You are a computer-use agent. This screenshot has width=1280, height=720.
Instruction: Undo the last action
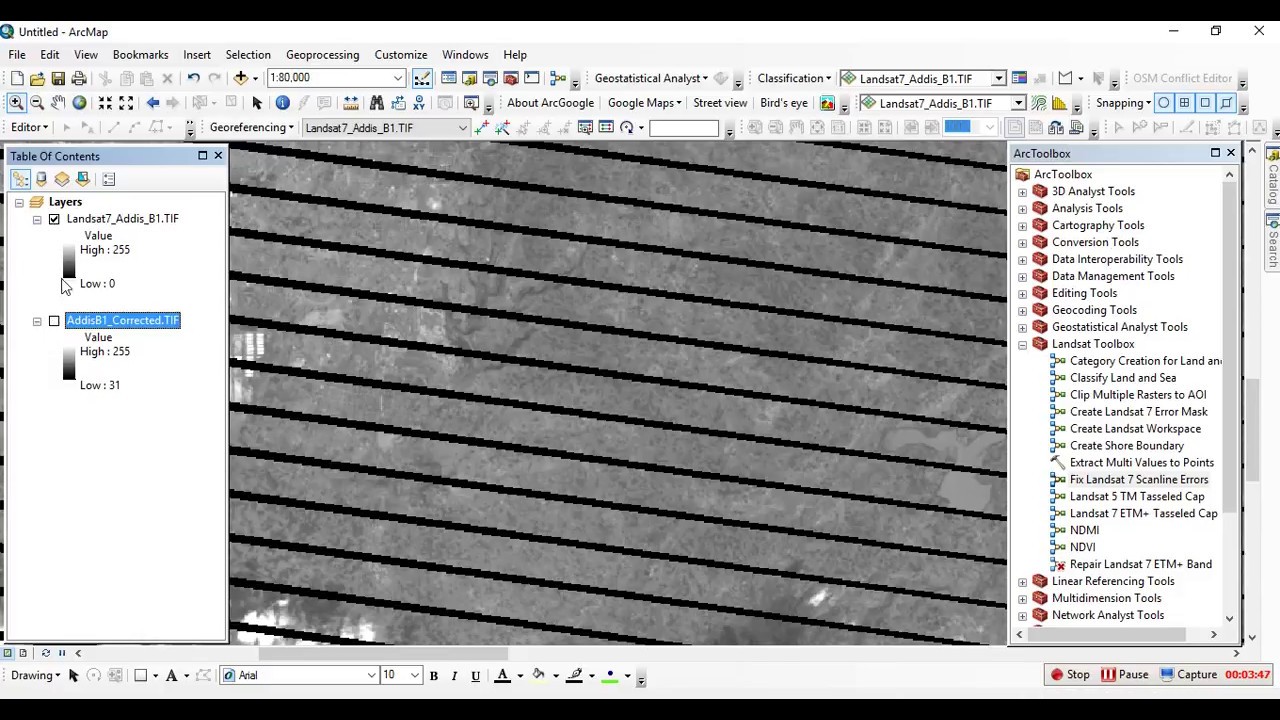coord(193,78)
